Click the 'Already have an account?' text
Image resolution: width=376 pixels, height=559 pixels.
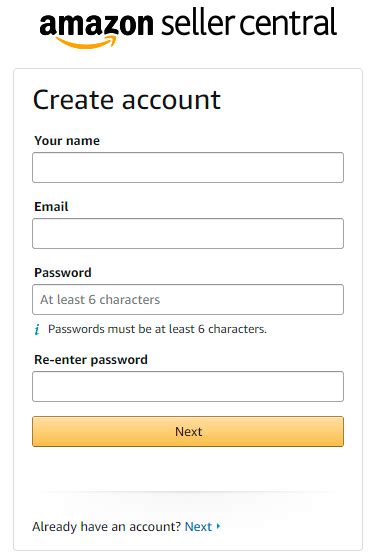coord(107,527)
